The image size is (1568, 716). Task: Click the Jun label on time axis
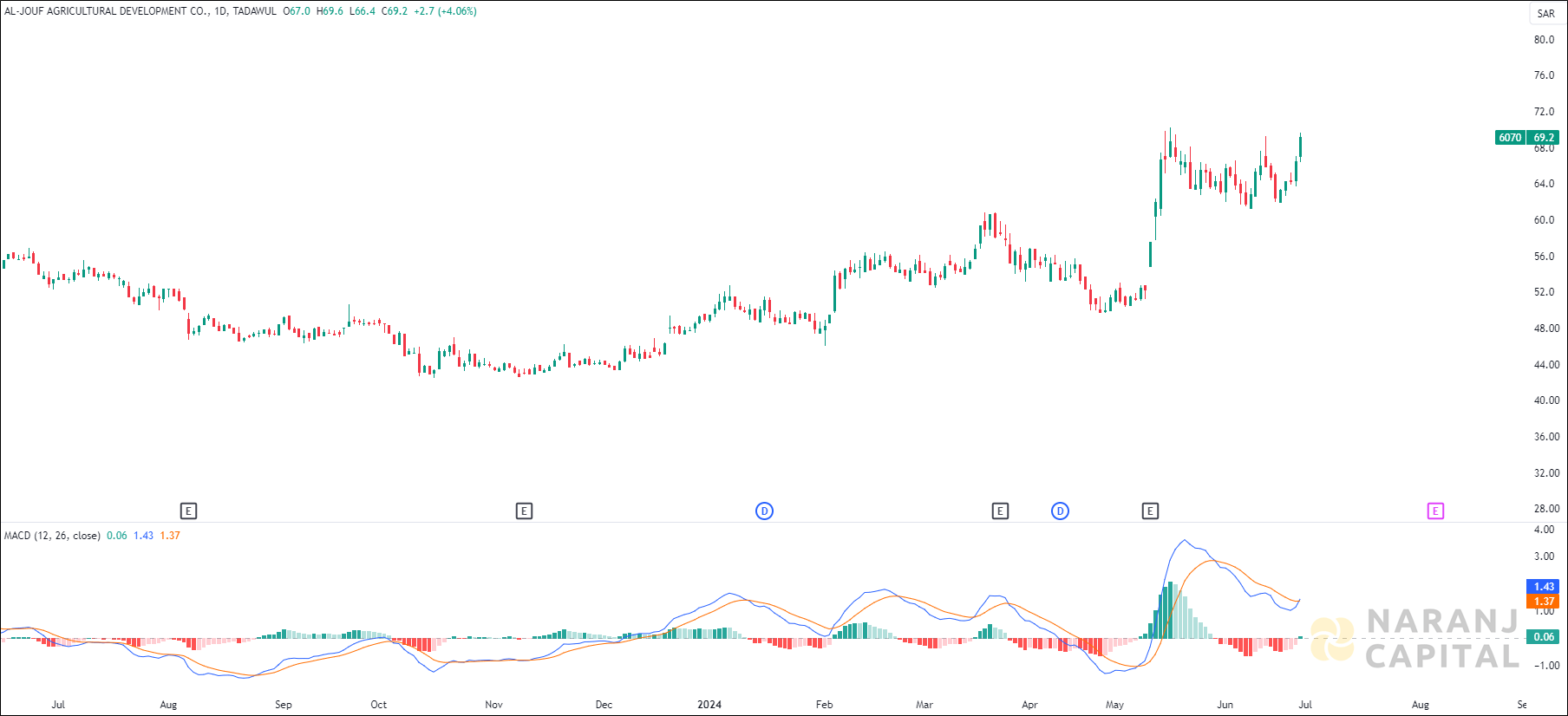[x=1225, y=705]
